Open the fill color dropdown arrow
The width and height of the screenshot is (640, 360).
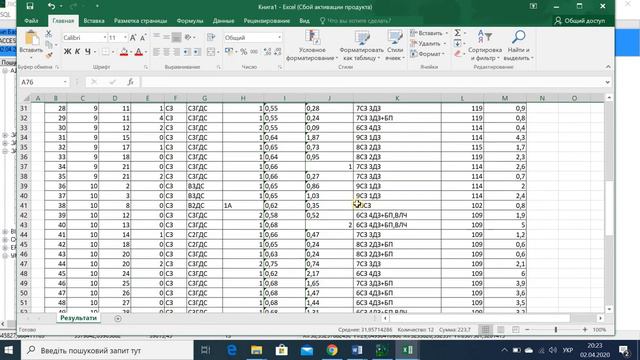tap(131, 52)
